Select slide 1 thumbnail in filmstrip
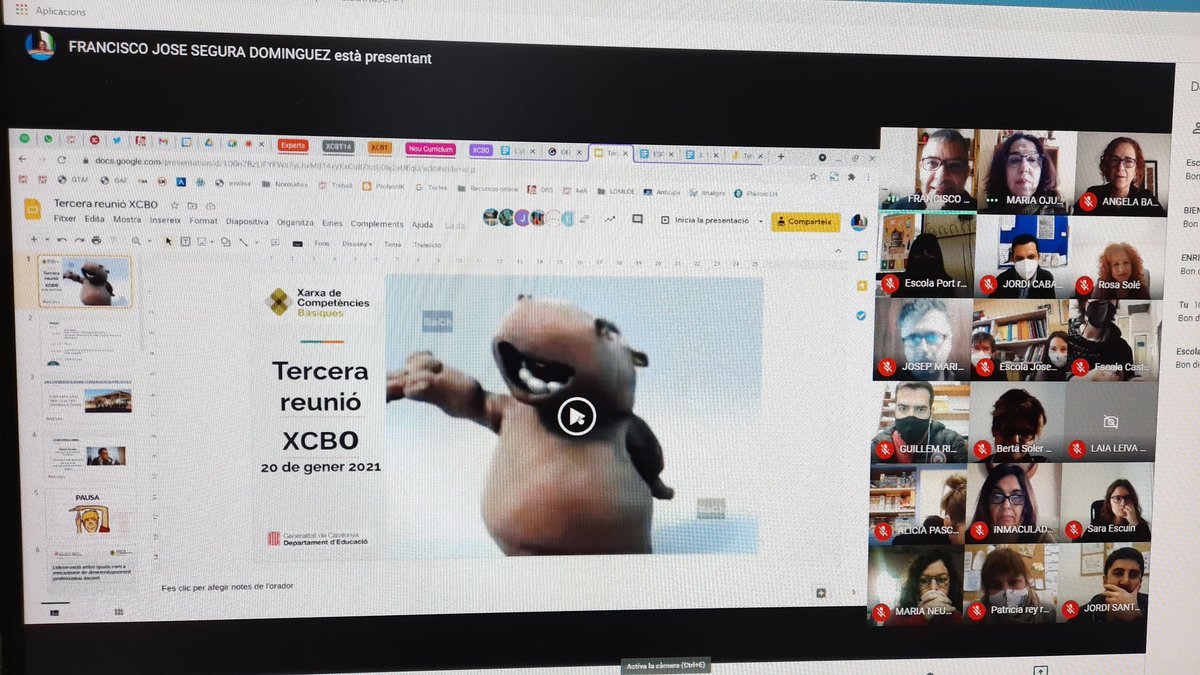 pos(85,281)
